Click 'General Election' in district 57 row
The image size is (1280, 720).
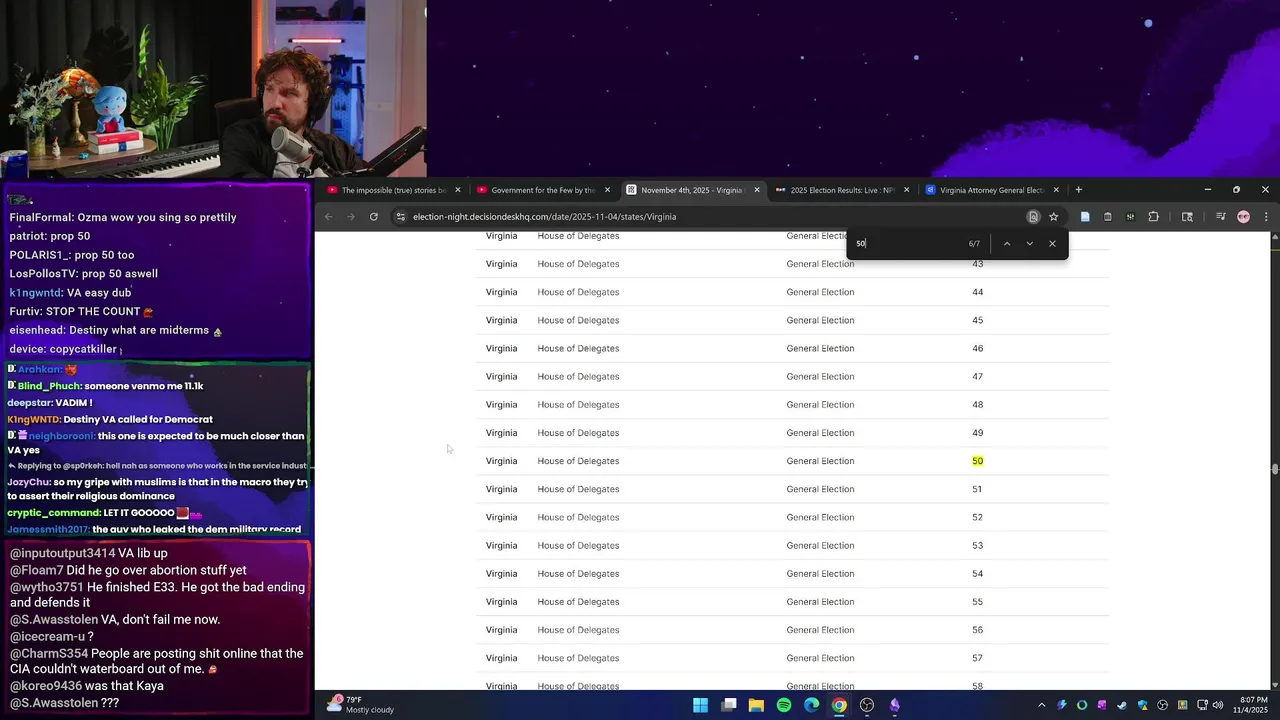coord(820,658)
